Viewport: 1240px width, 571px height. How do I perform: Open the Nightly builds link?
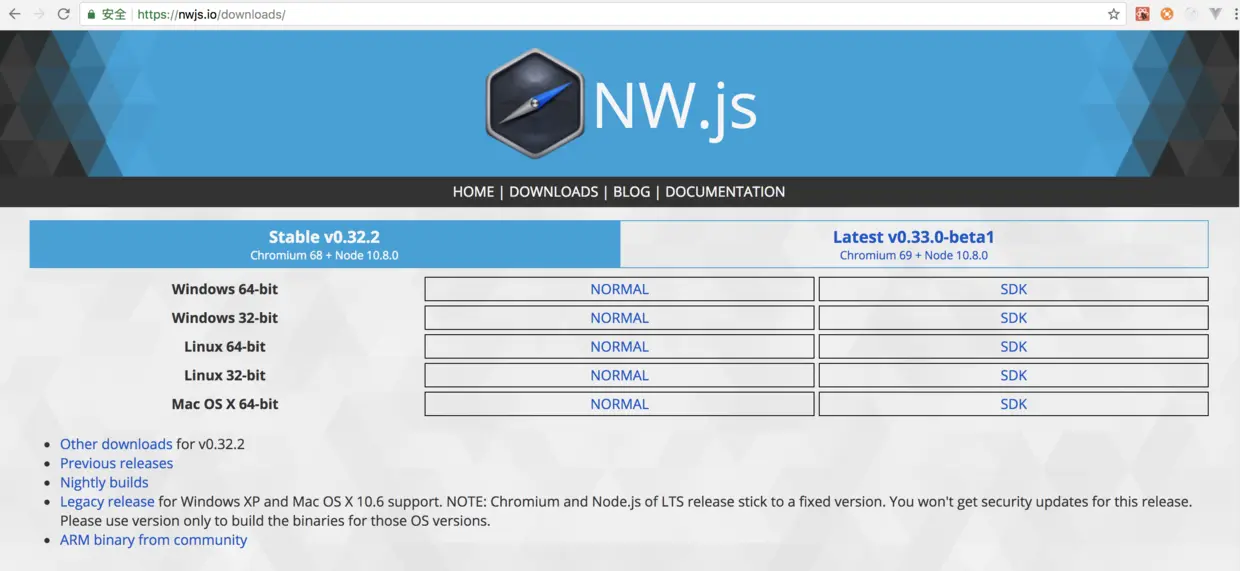[104, 482]
